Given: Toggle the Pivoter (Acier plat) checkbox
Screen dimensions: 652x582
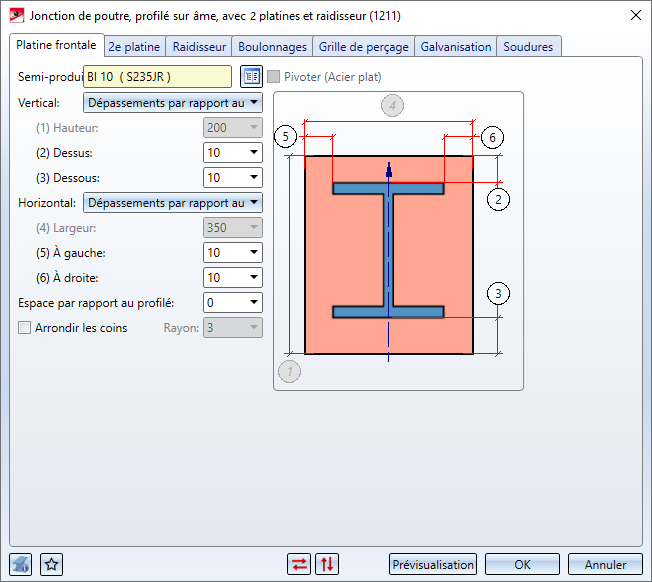Looking at the screenshot, I should tap(274, 76).
